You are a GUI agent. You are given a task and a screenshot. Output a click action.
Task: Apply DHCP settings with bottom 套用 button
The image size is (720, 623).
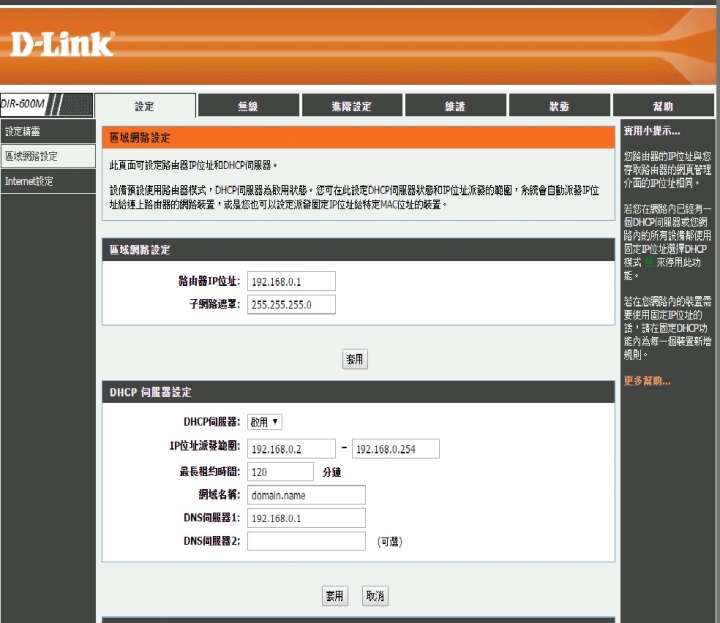click(x=335, y=596)
